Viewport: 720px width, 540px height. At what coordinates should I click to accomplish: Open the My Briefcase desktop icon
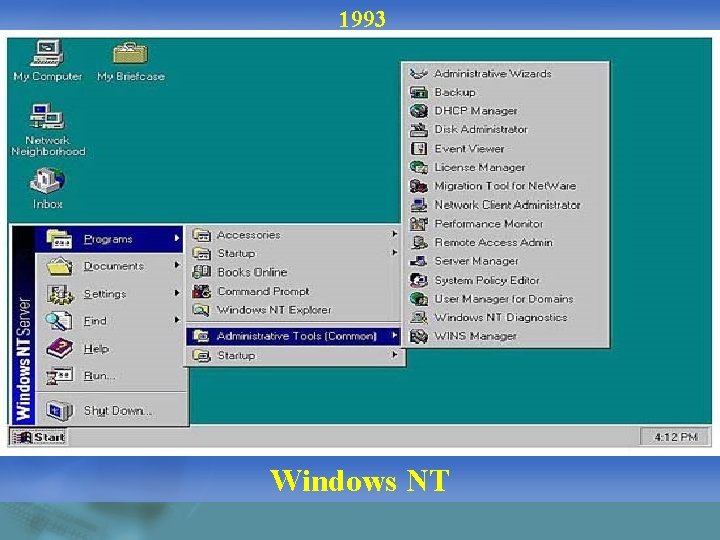pos(131,61)
